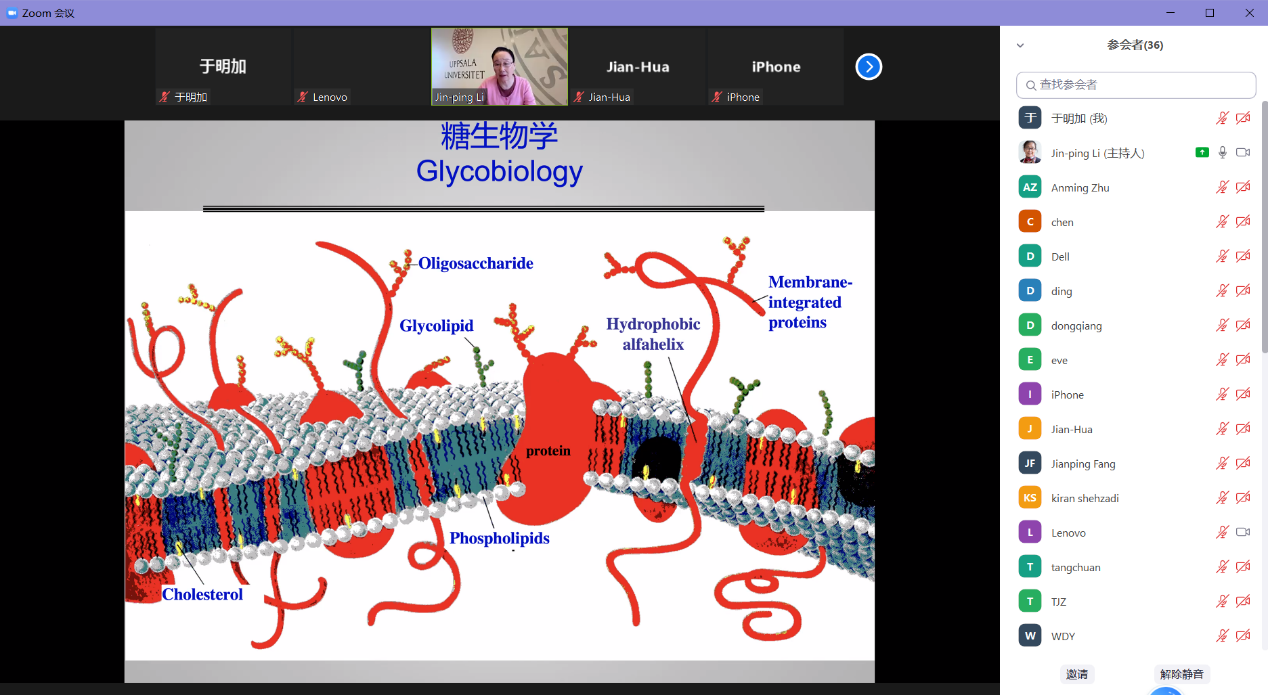Show next video thumbnails with blue arrow
The width and height of the screenshot is (1268, 695).
click(x=869, y=67)
